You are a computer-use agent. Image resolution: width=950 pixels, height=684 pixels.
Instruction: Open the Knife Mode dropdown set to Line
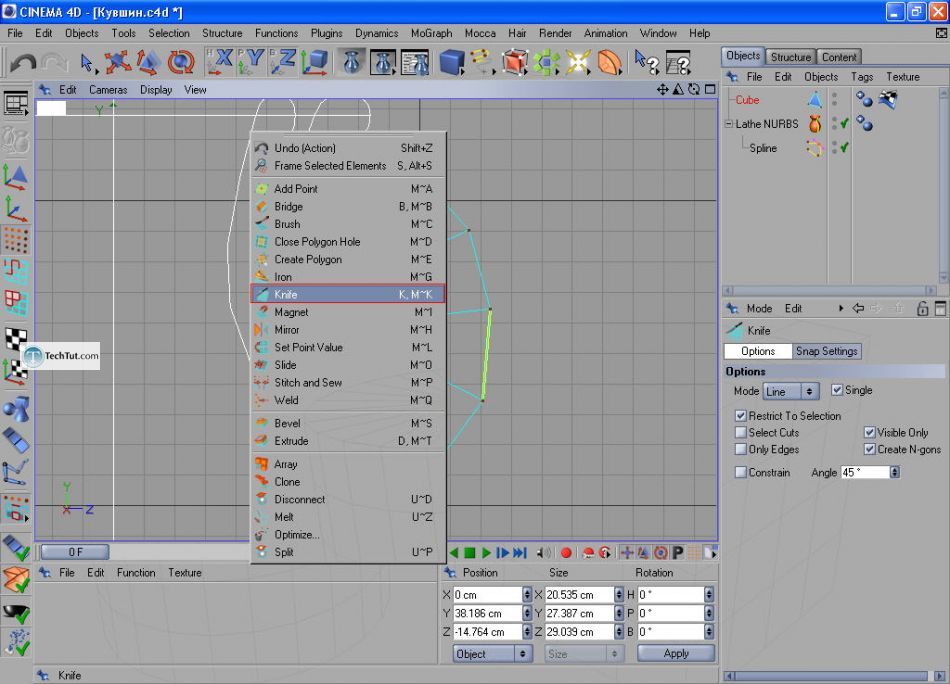click(791, 391)
